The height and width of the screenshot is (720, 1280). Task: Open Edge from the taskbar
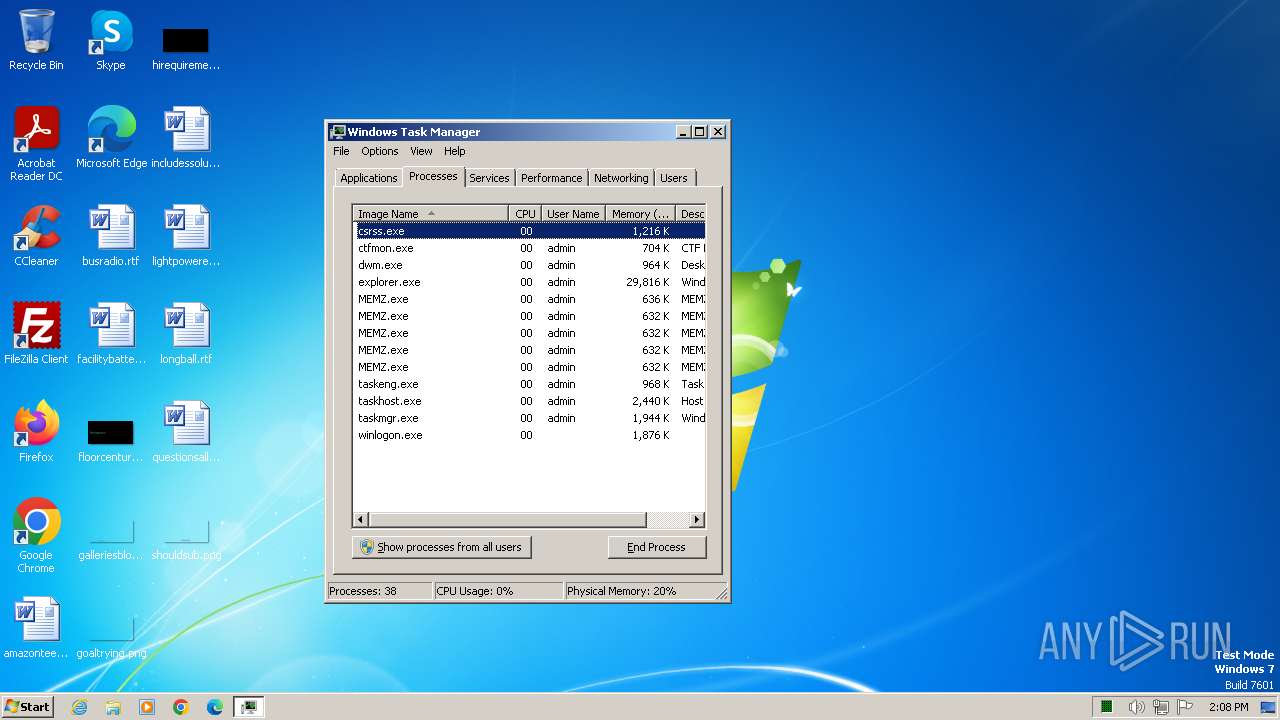(x=215, y=707)
